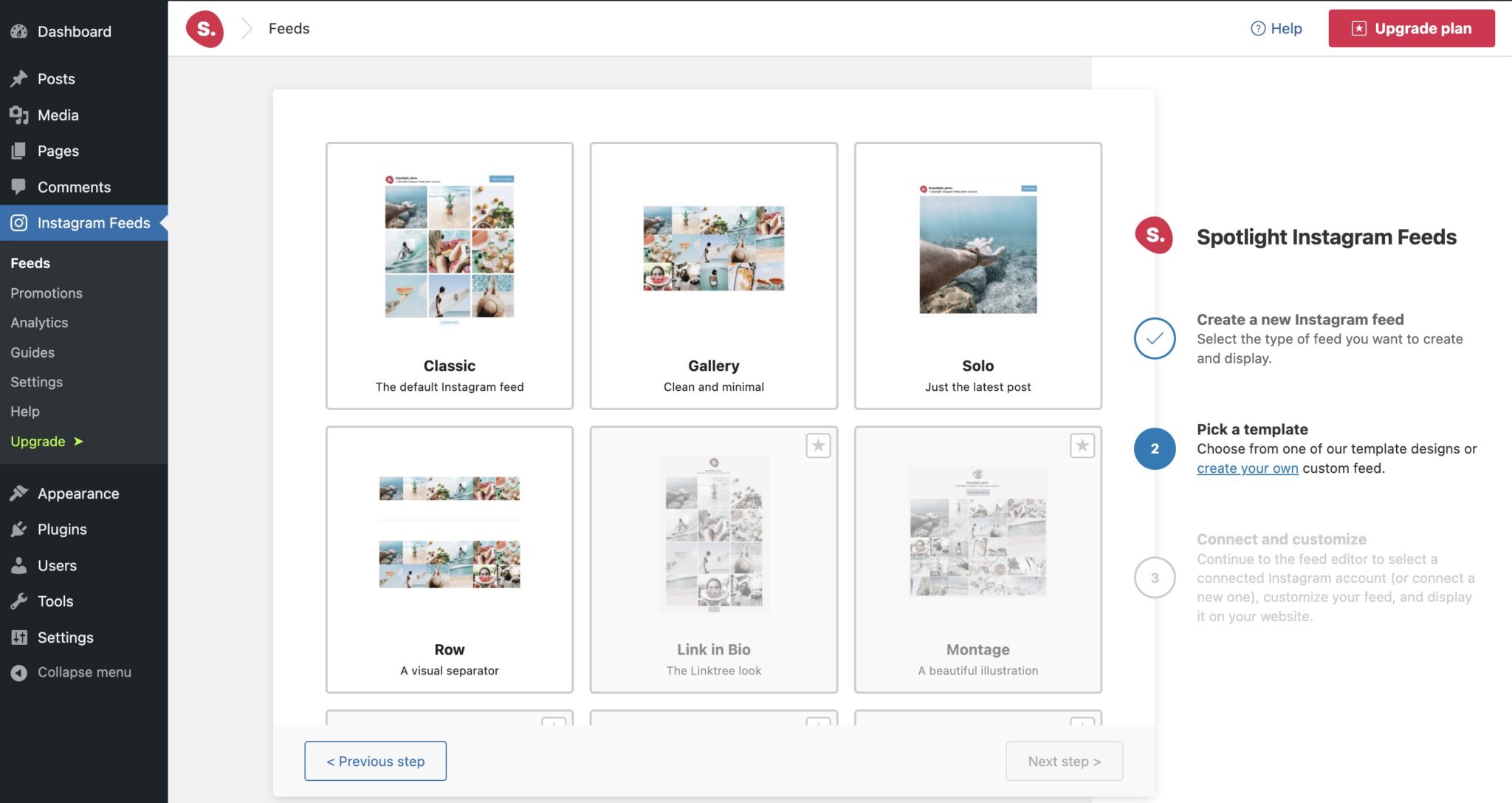This screenshot has width=1512, height=803.
Task: Open the Appearance menu
Action: [83, 493]
